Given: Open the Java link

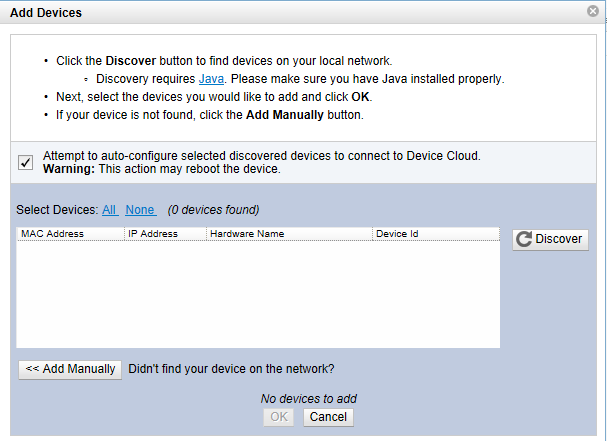Looking at the screenshot, I should pos(212,78).
